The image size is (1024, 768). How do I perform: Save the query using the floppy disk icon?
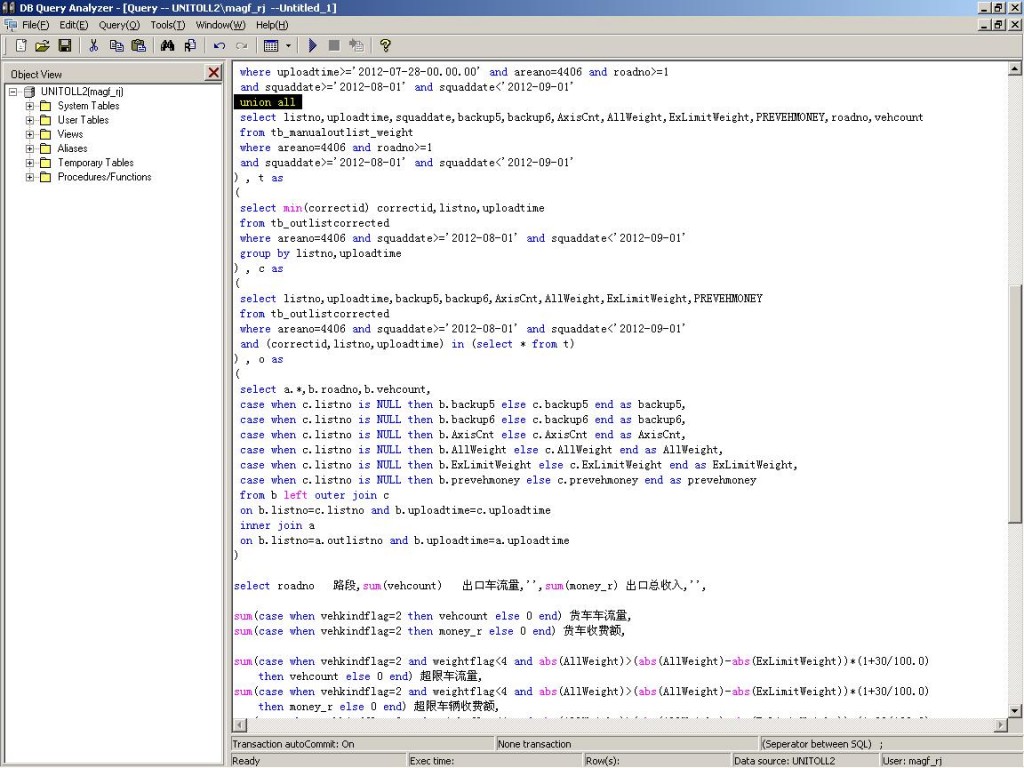pyautogui.click(x=65, y=45)
